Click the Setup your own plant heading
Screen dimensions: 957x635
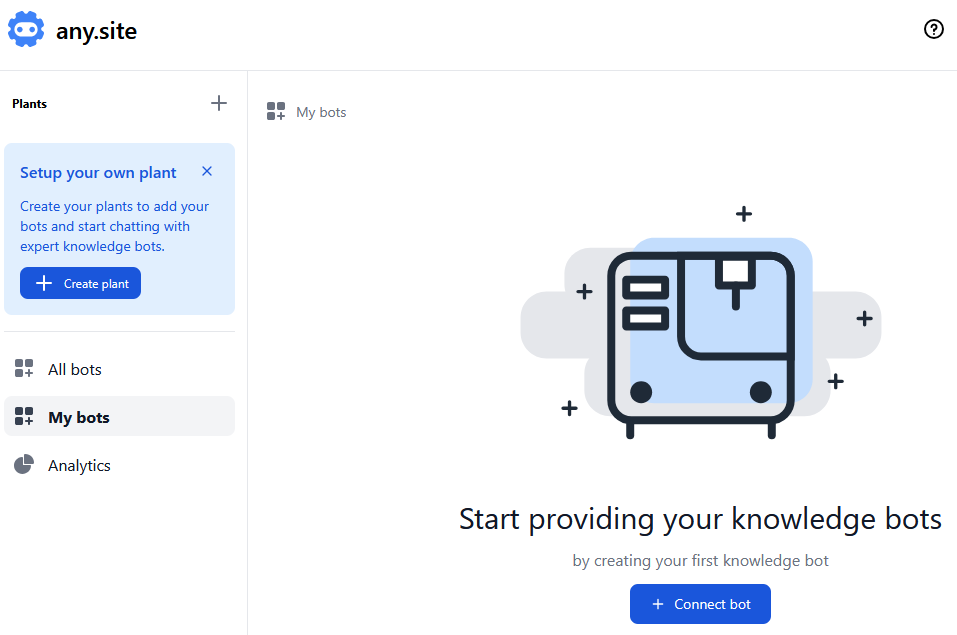(98, 172)
